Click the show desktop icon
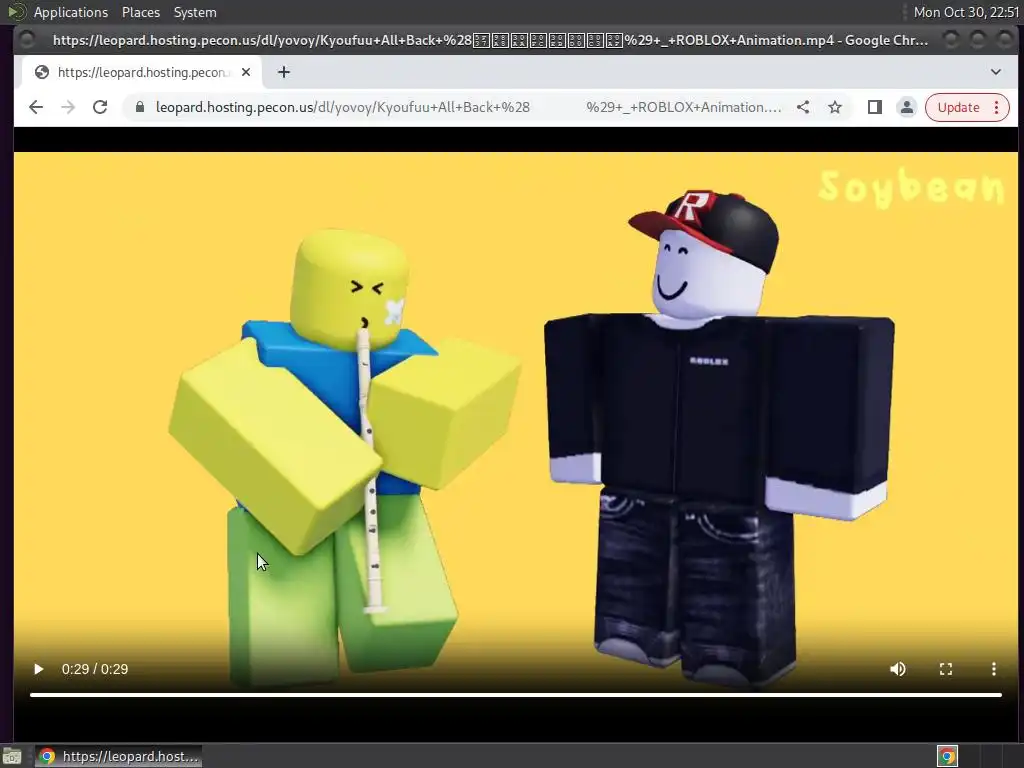The height and width of the screenshot is (768, 1024). 12,756
